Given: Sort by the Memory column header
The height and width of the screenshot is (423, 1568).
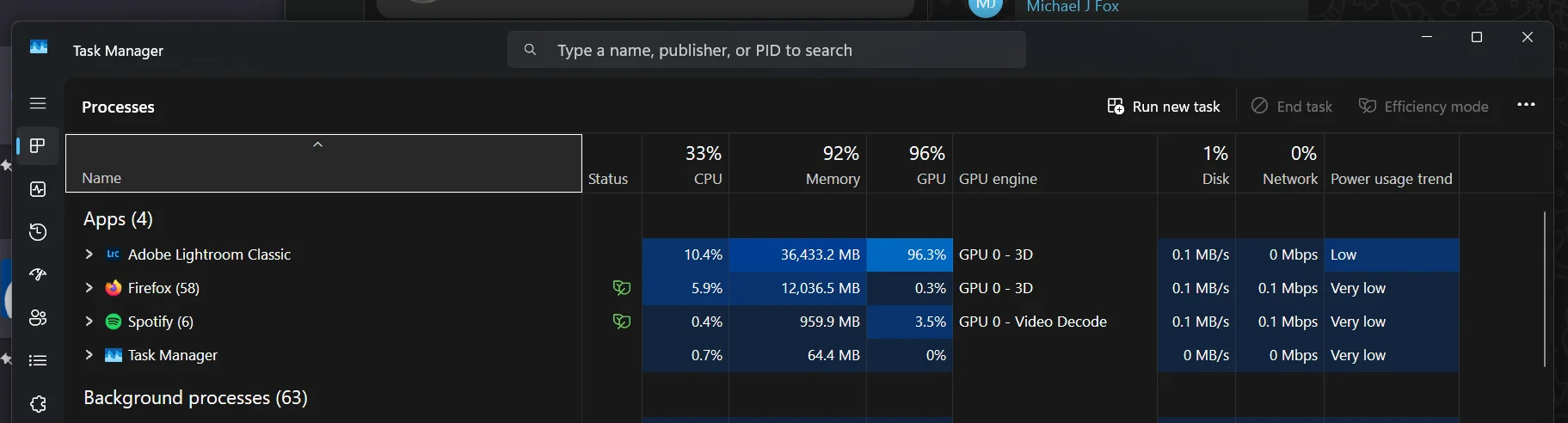Looking at the screenshot, I should (797, 163).
